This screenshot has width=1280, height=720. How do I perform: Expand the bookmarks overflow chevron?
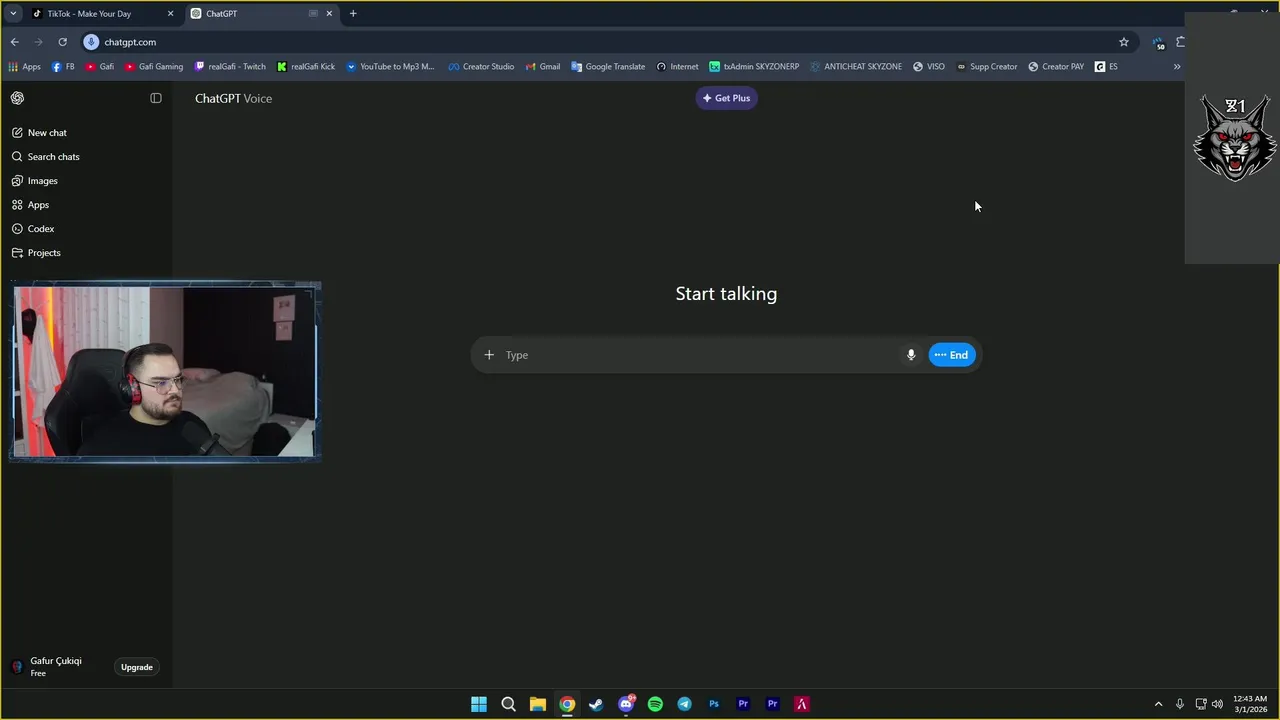1177,67
